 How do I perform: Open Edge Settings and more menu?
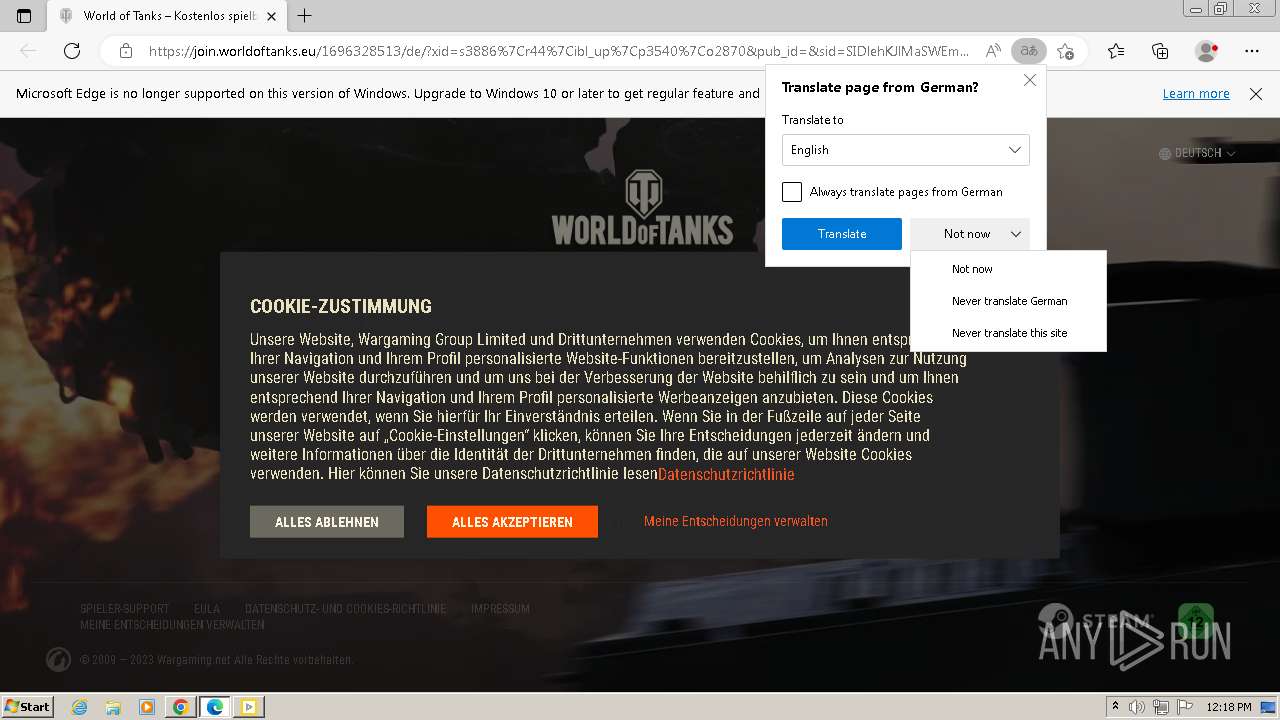click(x=1252, y=51)
